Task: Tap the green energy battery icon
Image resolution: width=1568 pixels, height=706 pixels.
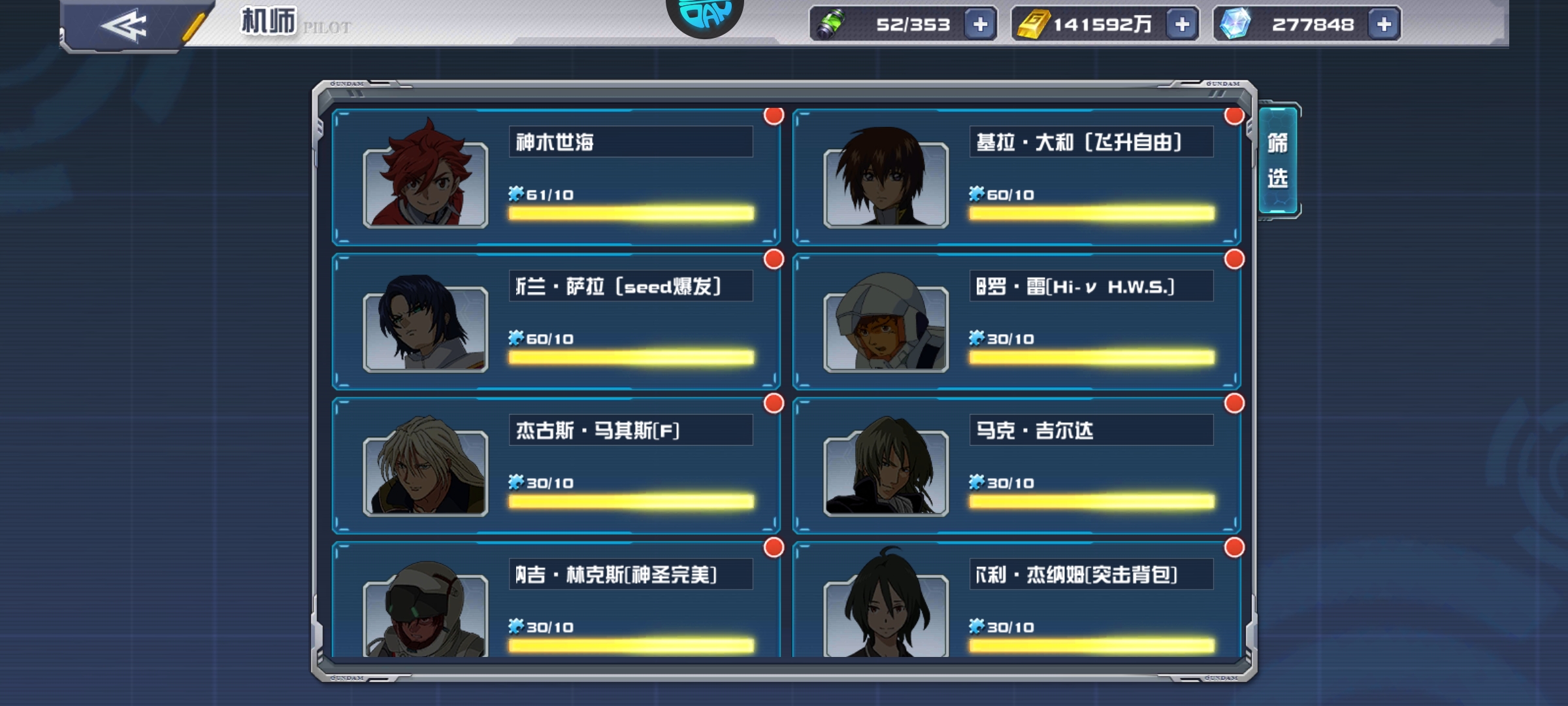Action: point(831,25)
